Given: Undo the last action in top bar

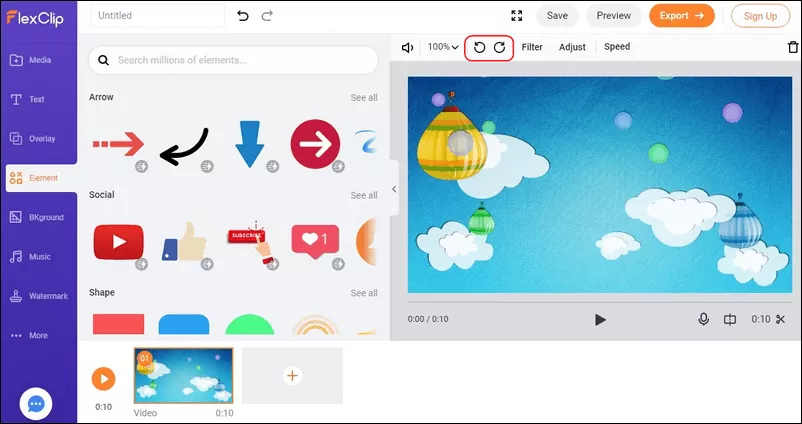Looking at the screenshot, I should [243, 16].
